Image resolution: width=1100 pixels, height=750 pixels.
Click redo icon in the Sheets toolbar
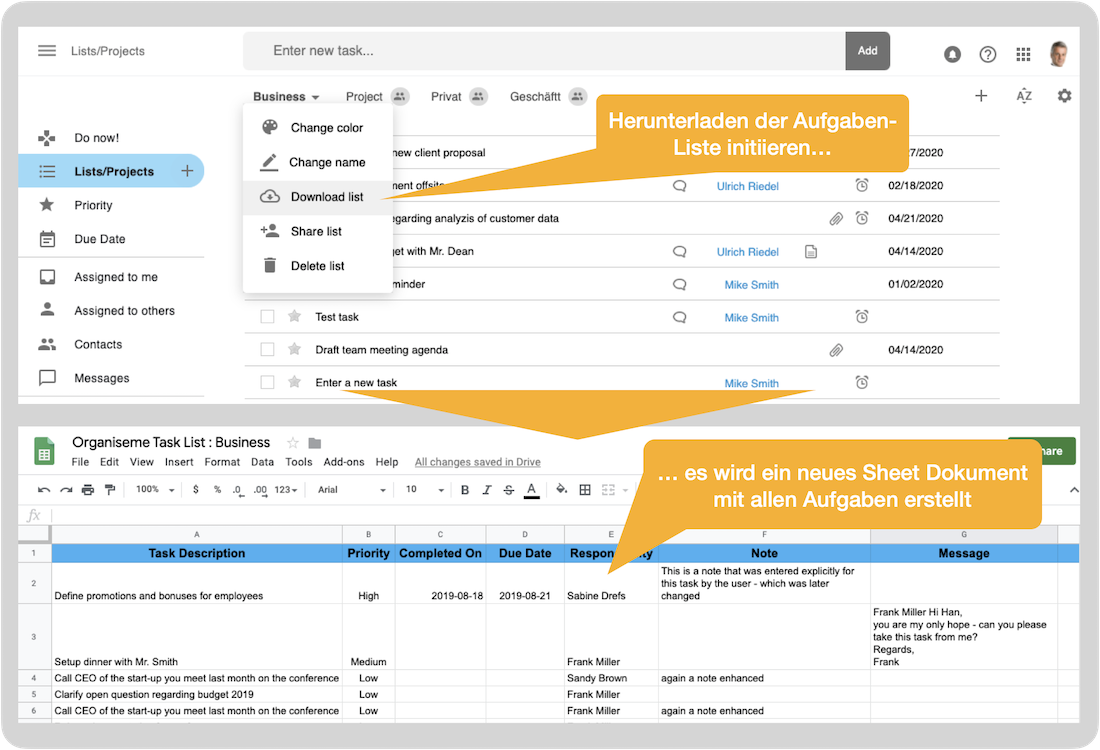tap(66, 490)
